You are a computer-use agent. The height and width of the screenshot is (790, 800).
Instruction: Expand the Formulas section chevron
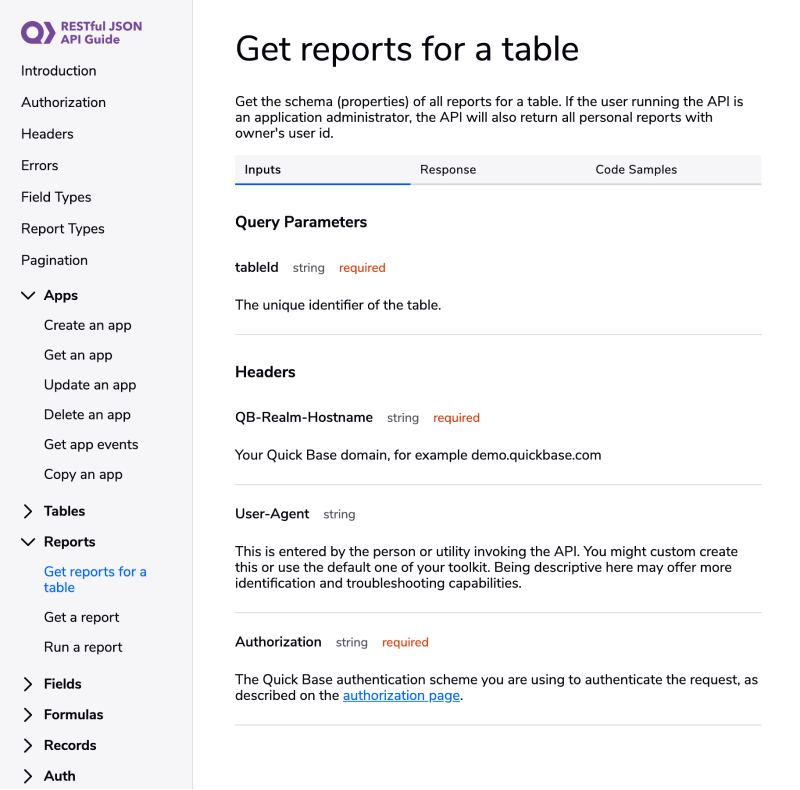[28, 715]
